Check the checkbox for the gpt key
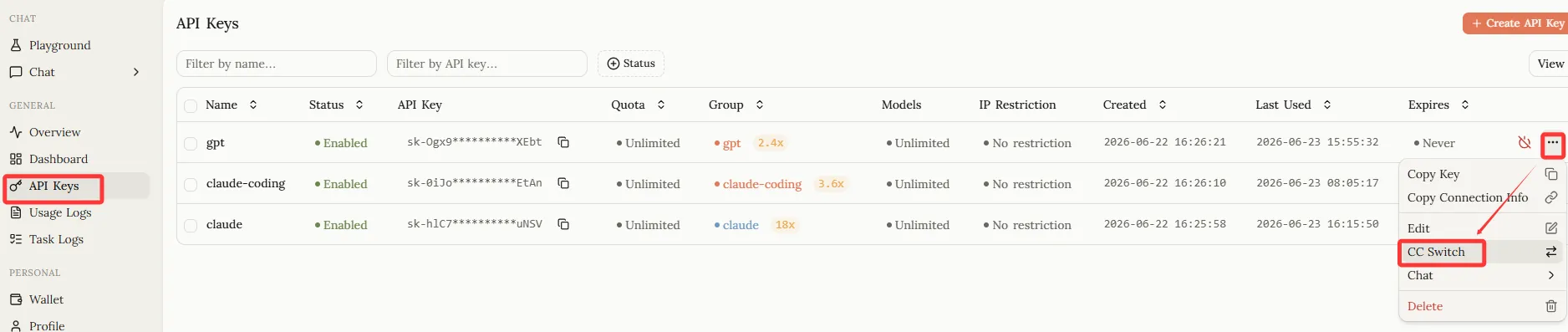 pyautogui.click(x=191, y=144)
